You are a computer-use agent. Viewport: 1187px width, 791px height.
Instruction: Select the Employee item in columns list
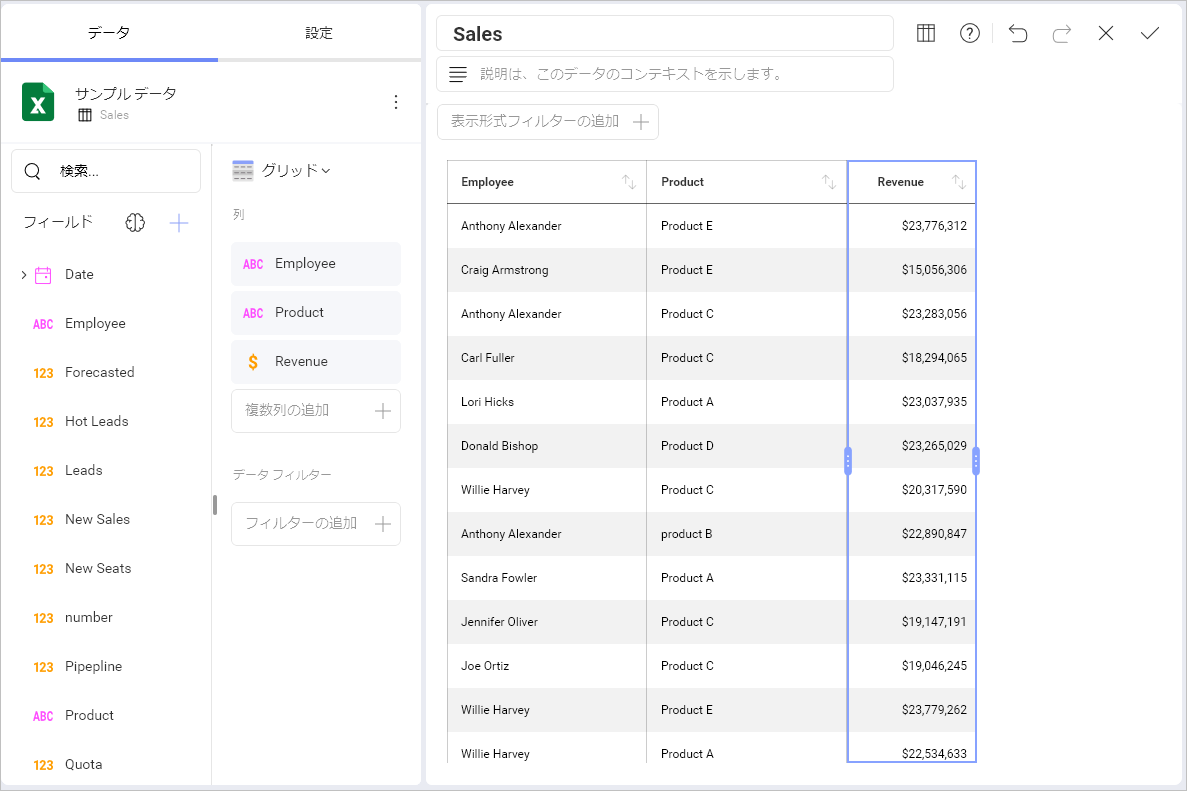pyautogui.click(x=316, y=264)
